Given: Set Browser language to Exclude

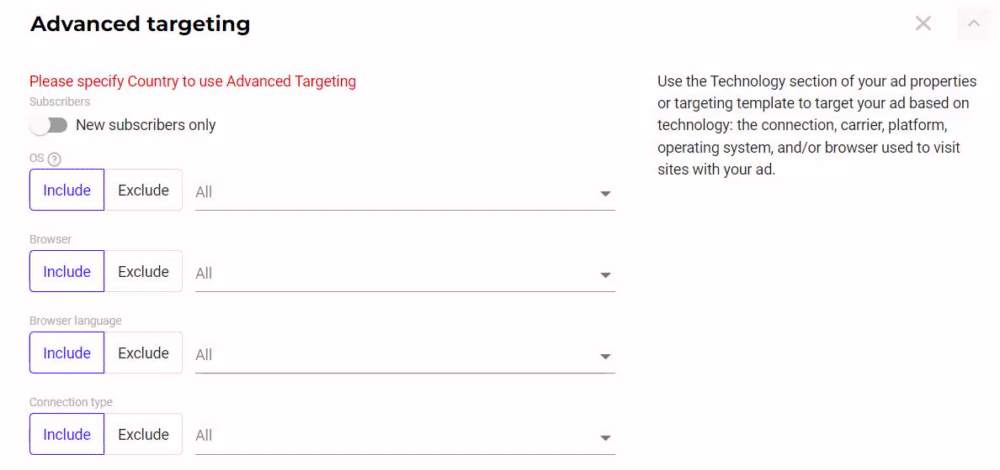Looking at the screenshot, I should pos(143,353).
